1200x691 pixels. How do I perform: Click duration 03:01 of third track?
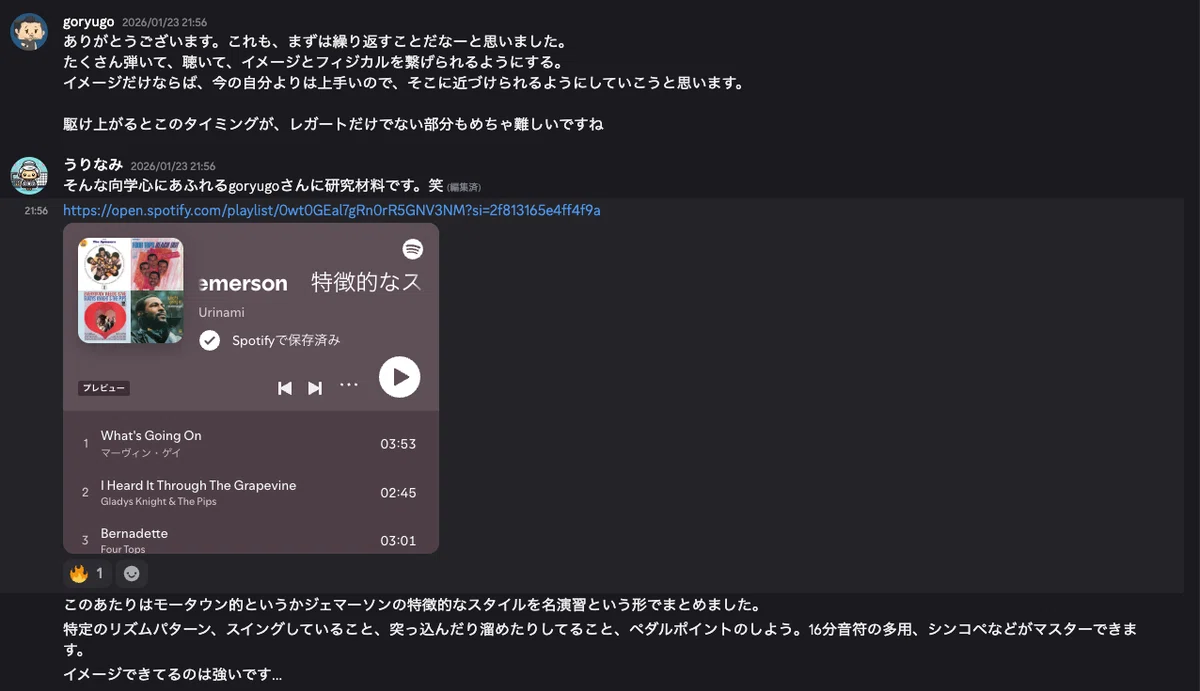coord(398,541)
